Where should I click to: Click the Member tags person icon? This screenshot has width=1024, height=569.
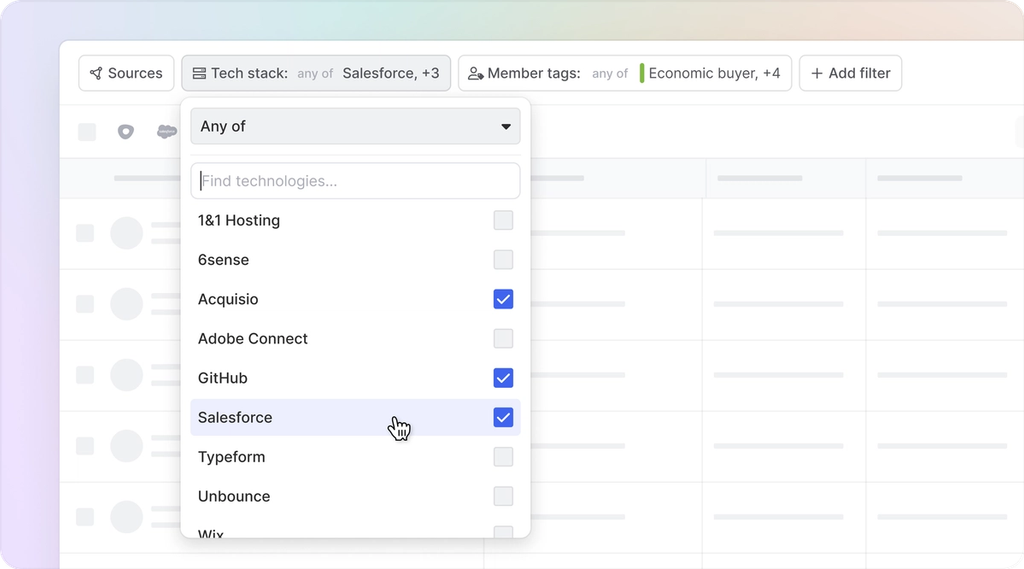pyautogui.click(x=475, y=73)
